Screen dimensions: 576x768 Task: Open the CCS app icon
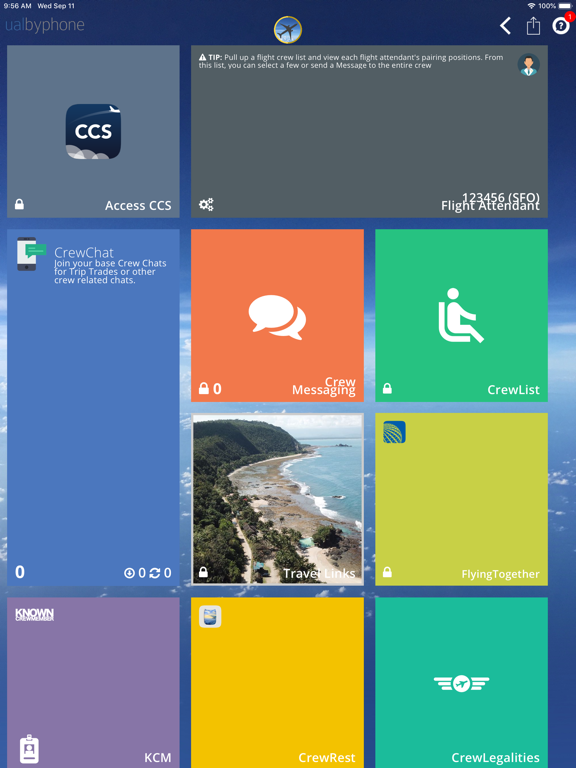click(x=93, y=131)
